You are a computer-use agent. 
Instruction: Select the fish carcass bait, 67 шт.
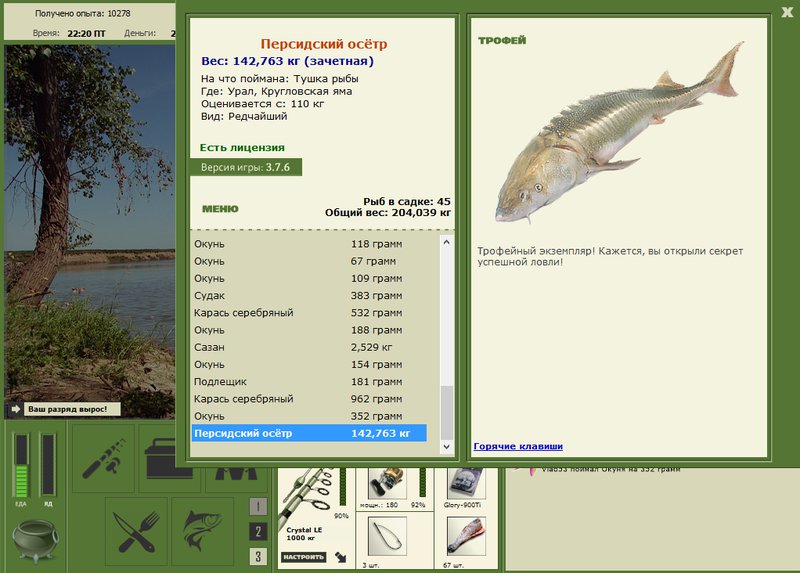[x=466, y=536]
